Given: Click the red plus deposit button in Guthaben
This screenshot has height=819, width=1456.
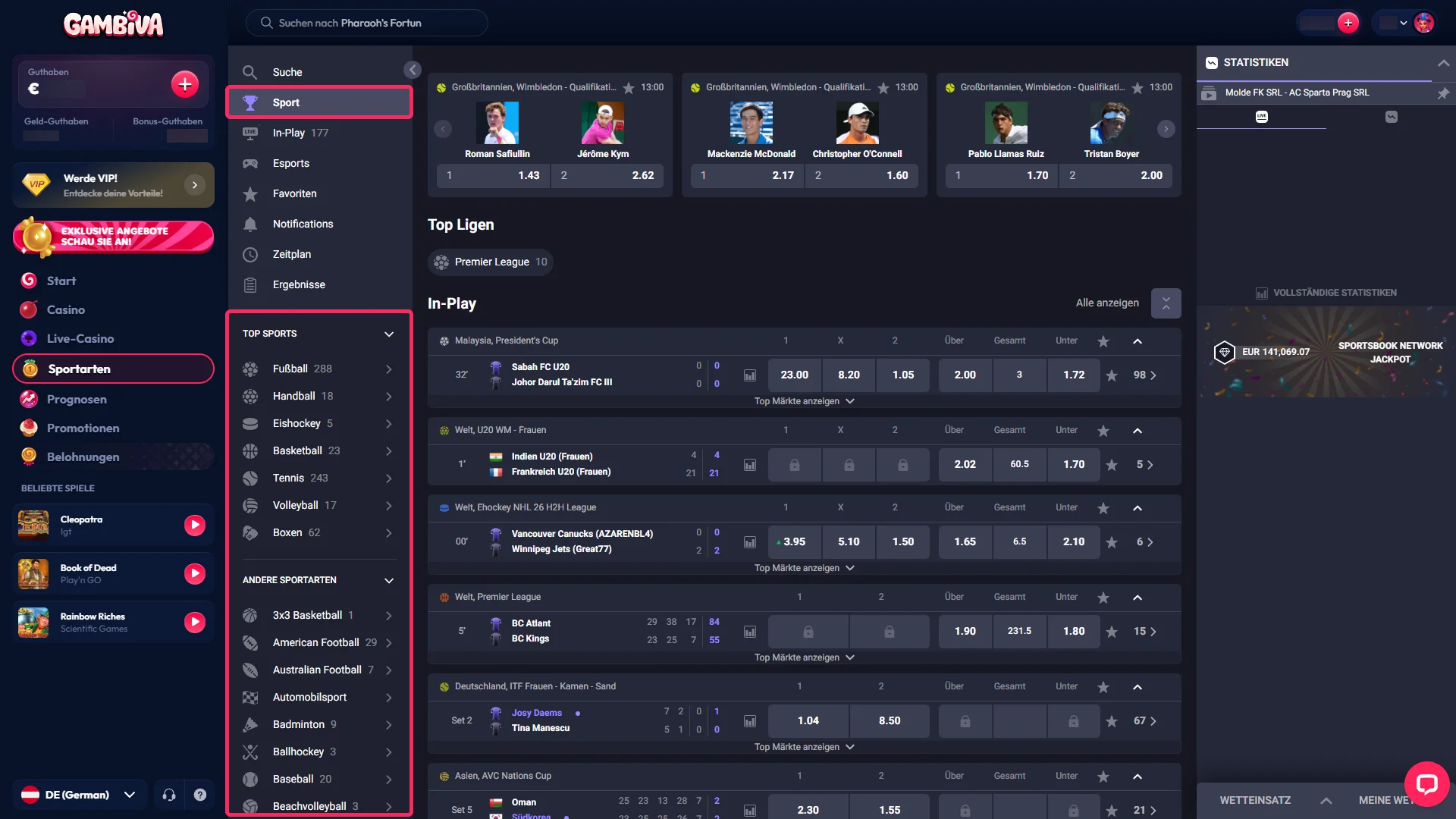Looking at the screenshot, I should coord(185,84).
